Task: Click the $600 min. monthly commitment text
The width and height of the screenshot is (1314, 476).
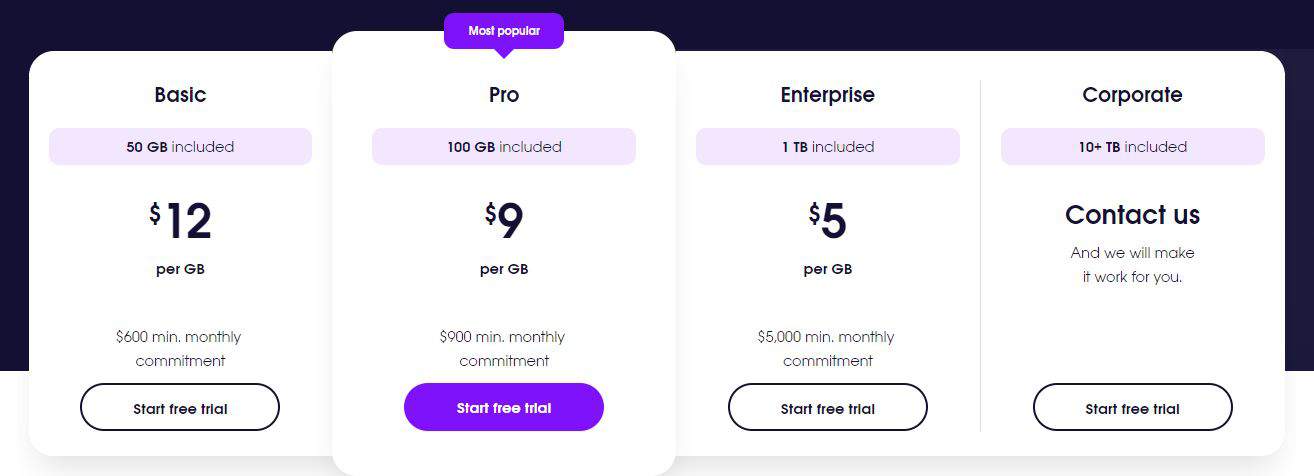Action: click(179, 348)
